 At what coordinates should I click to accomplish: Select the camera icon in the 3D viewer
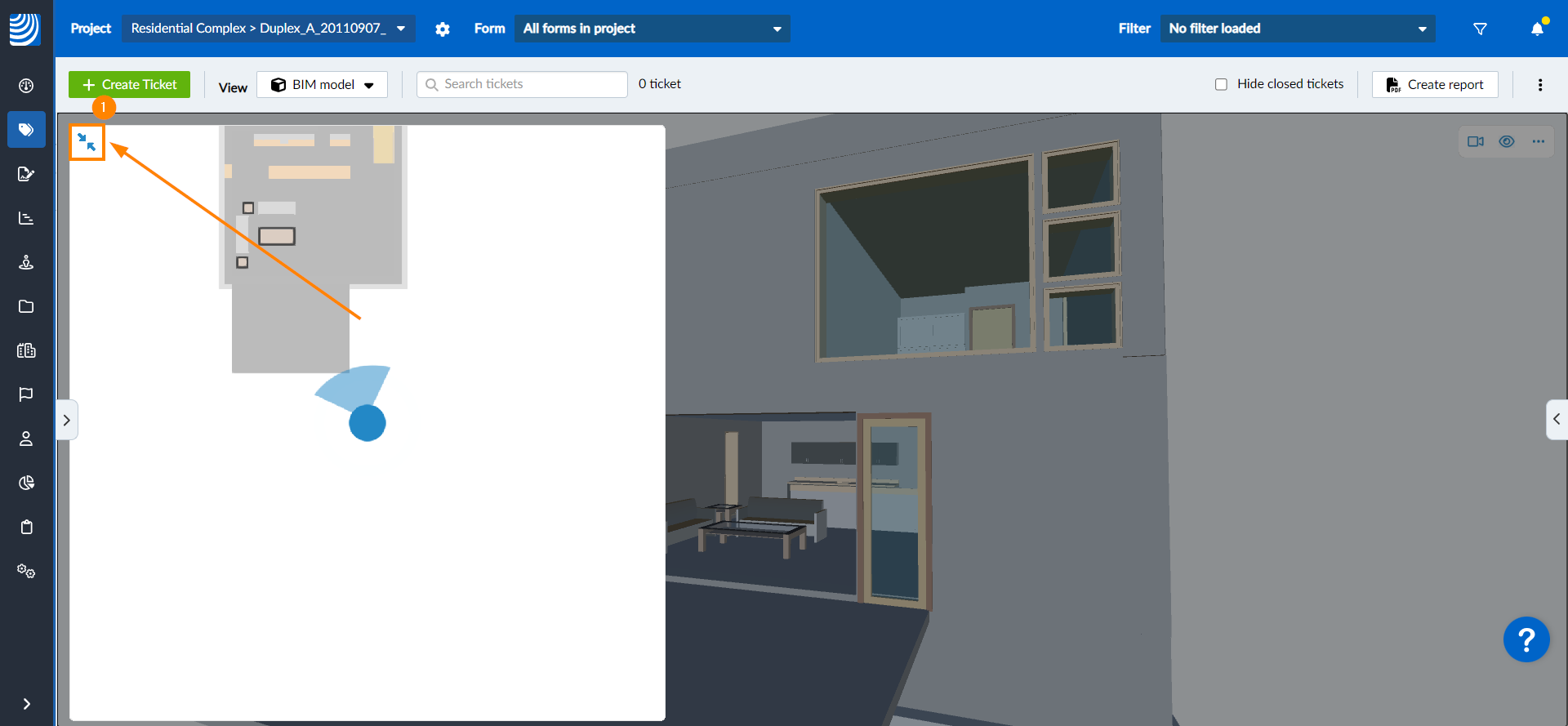1475,141
